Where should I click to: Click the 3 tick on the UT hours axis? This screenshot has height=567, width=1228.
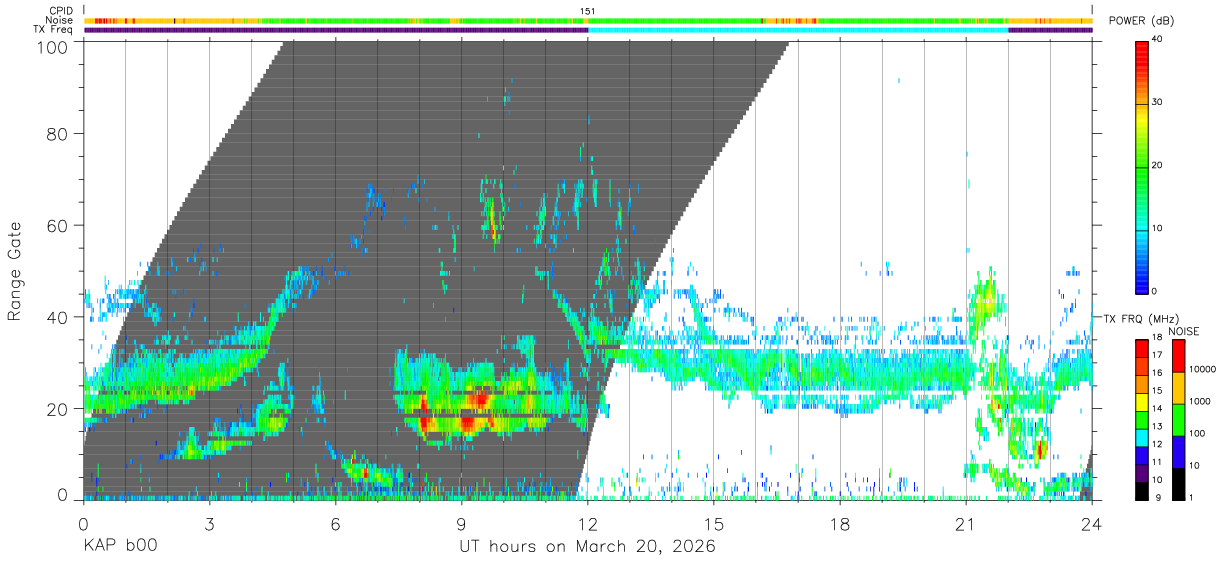click(209, 524)
